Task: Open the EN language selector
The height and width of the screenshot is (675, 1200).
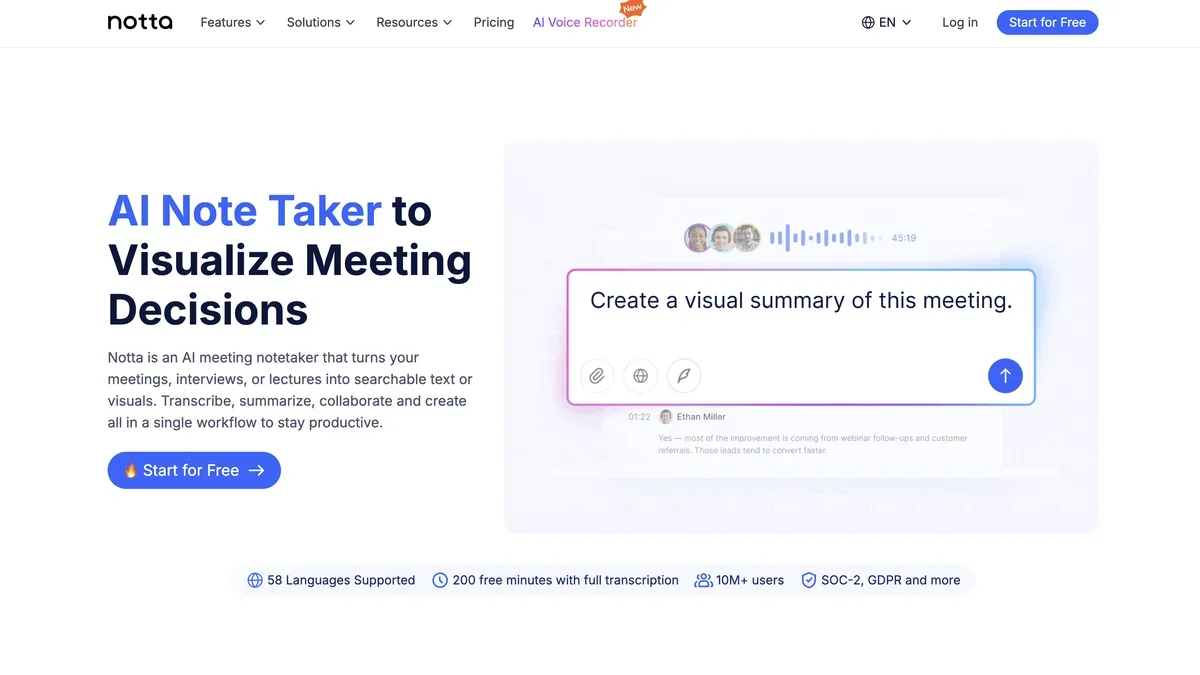Action: tap(886, 22)
